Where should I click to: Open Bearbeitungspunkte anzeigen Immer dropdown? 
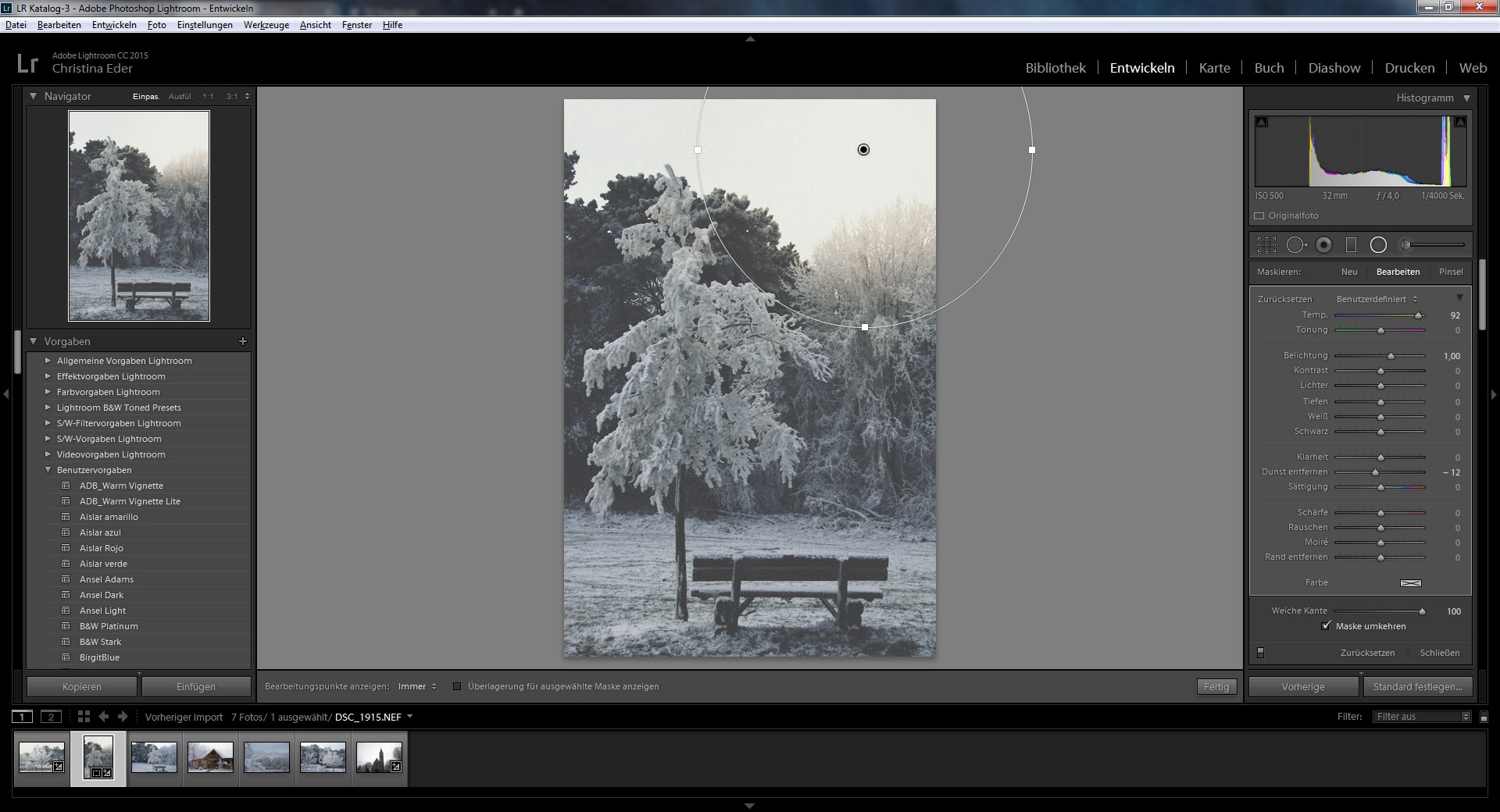(417, 687)
